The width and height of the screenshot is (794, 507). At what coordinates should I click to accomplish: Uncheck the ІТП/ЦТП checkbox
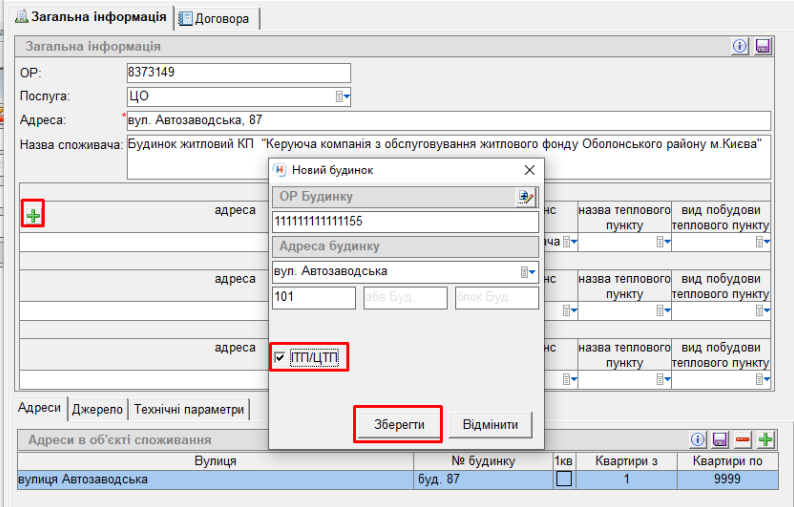[281, 358]
